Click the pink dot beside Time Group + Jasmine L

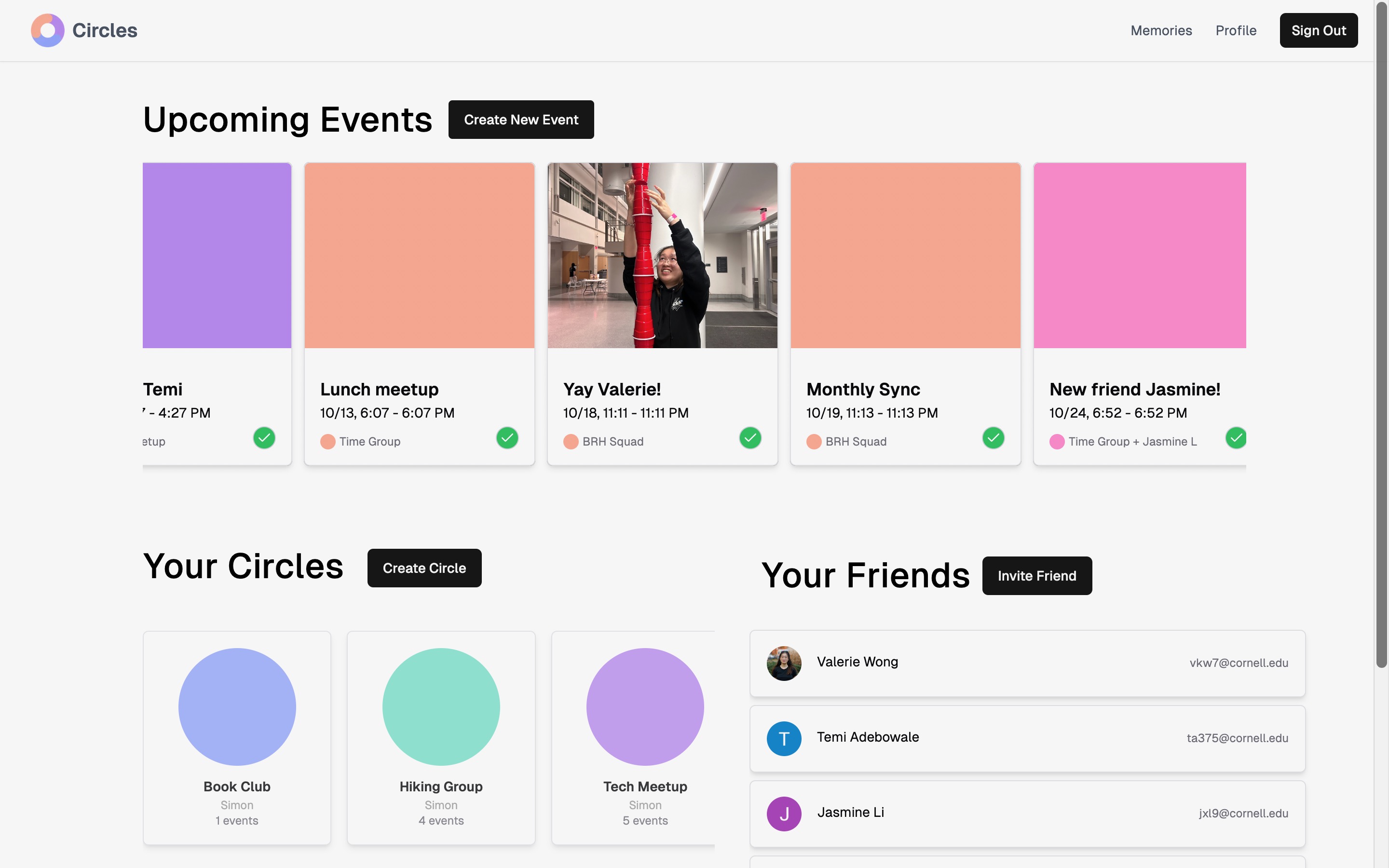coord(1057,441)
